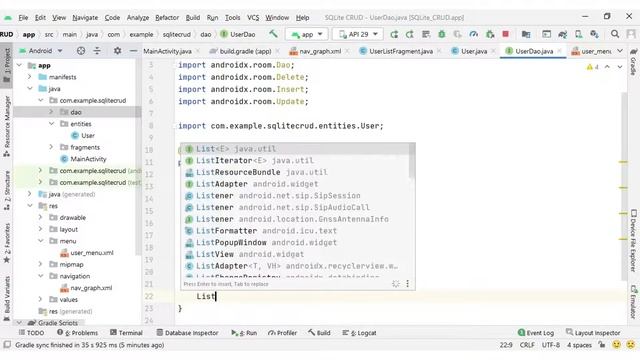Select ListView android.widget completion suggestion
This screenshot has height=360, width=640.
coord(295,254)
